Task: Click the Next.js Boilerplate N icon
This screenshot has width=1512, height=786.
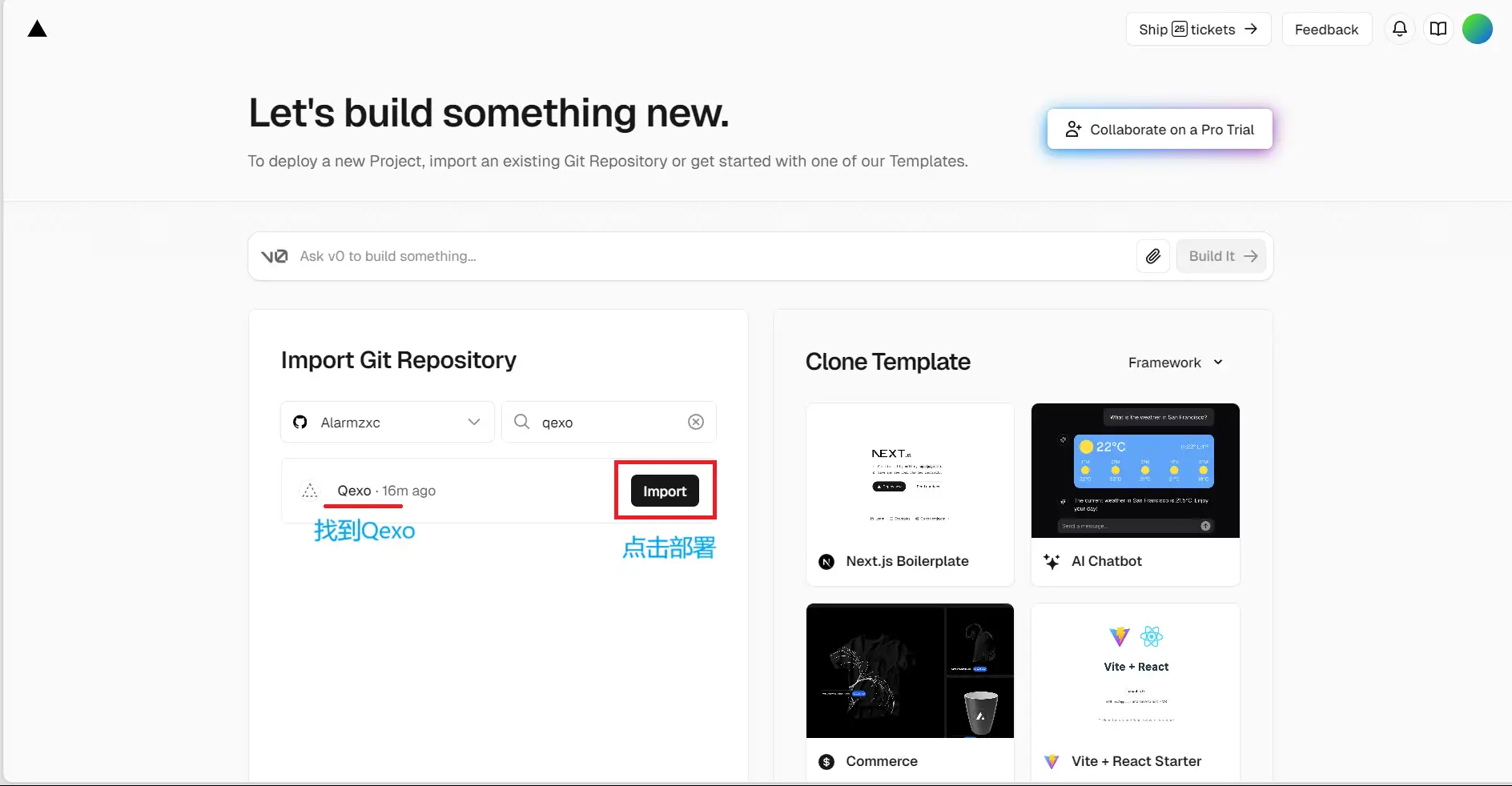Action: (x=826, y=562)
